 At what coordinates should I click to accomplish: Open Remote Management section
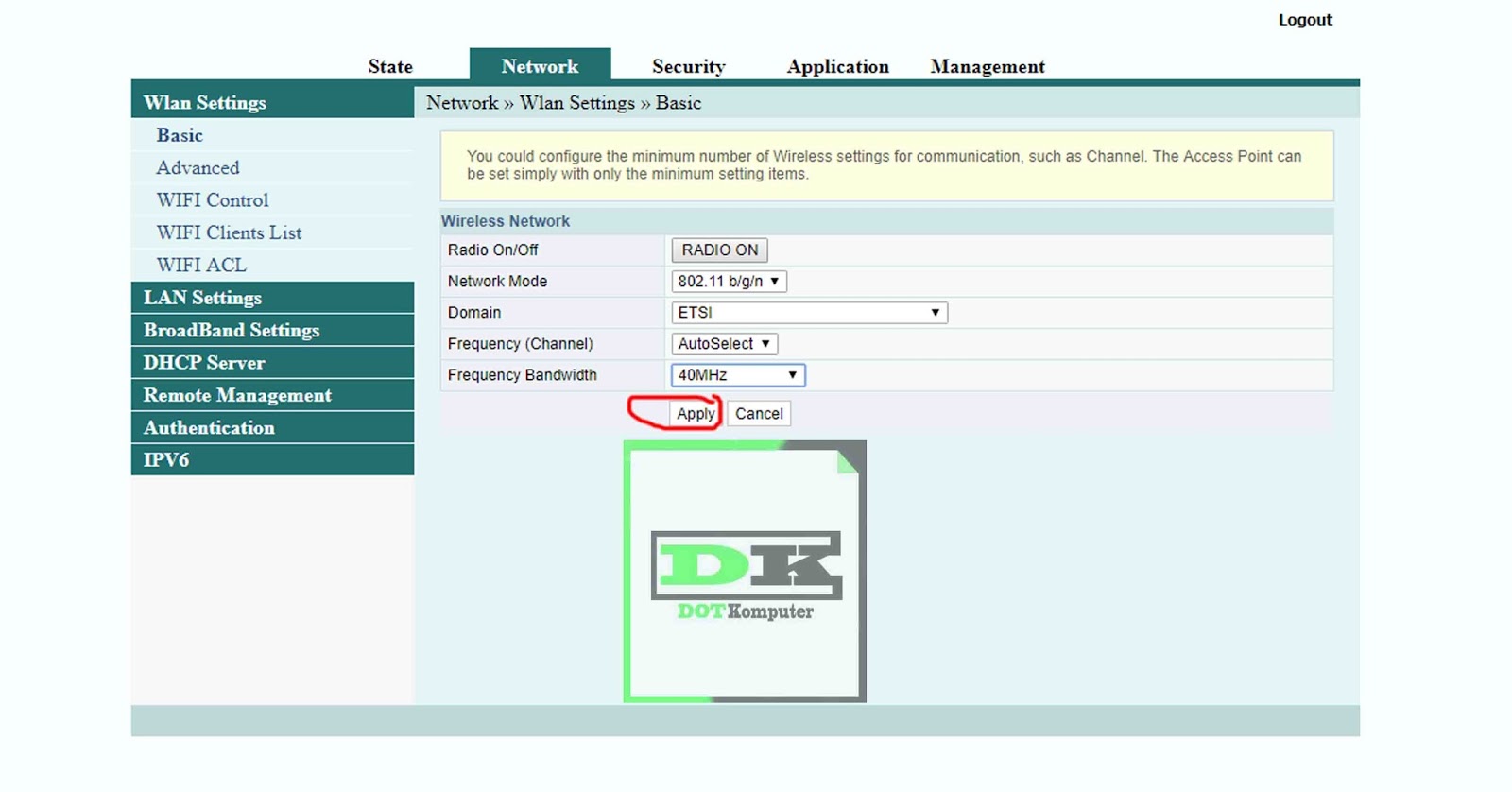point(272,395)
